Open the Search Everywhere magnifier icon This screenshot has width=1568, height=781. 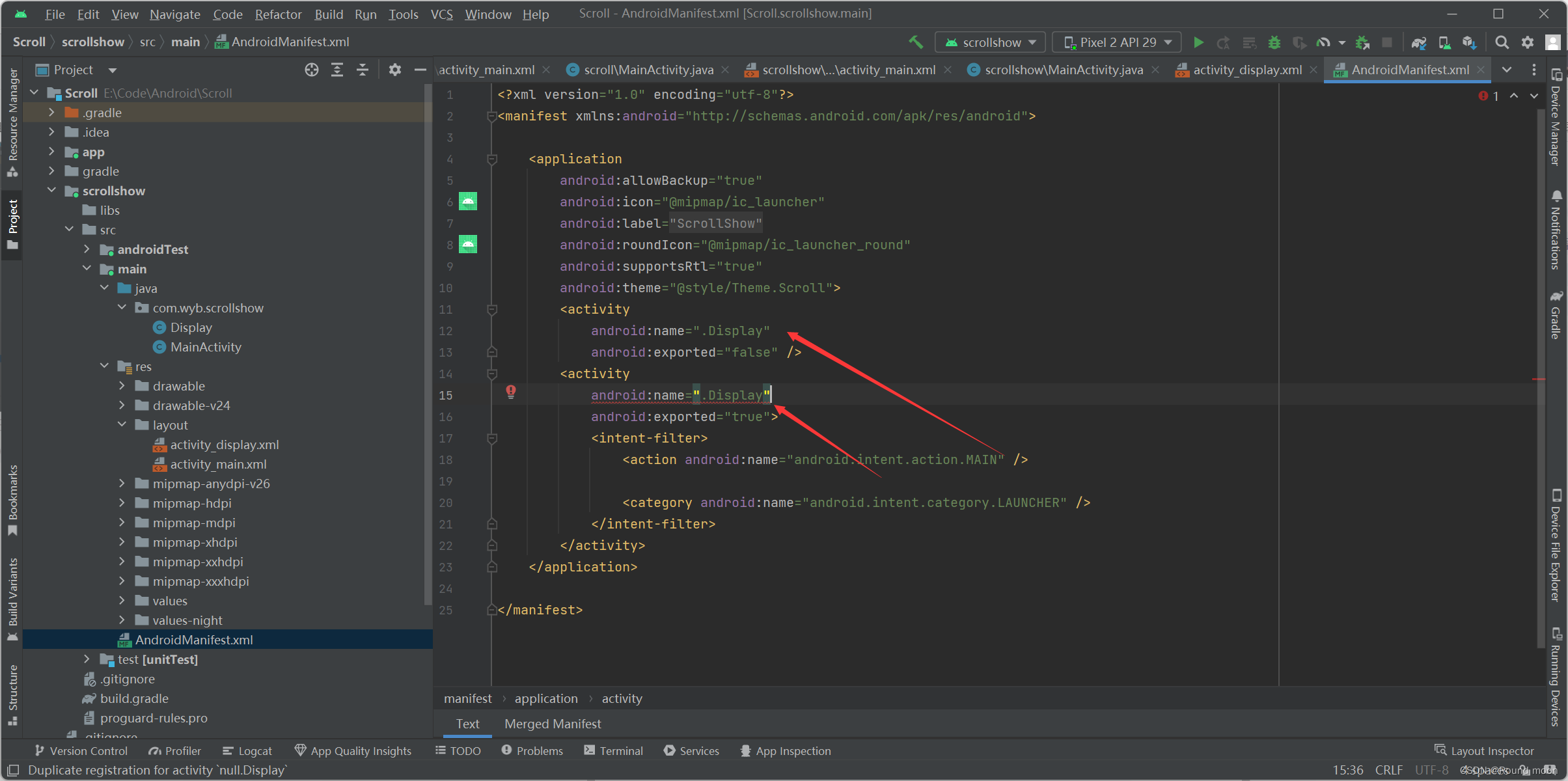(x=1502, y=42)
